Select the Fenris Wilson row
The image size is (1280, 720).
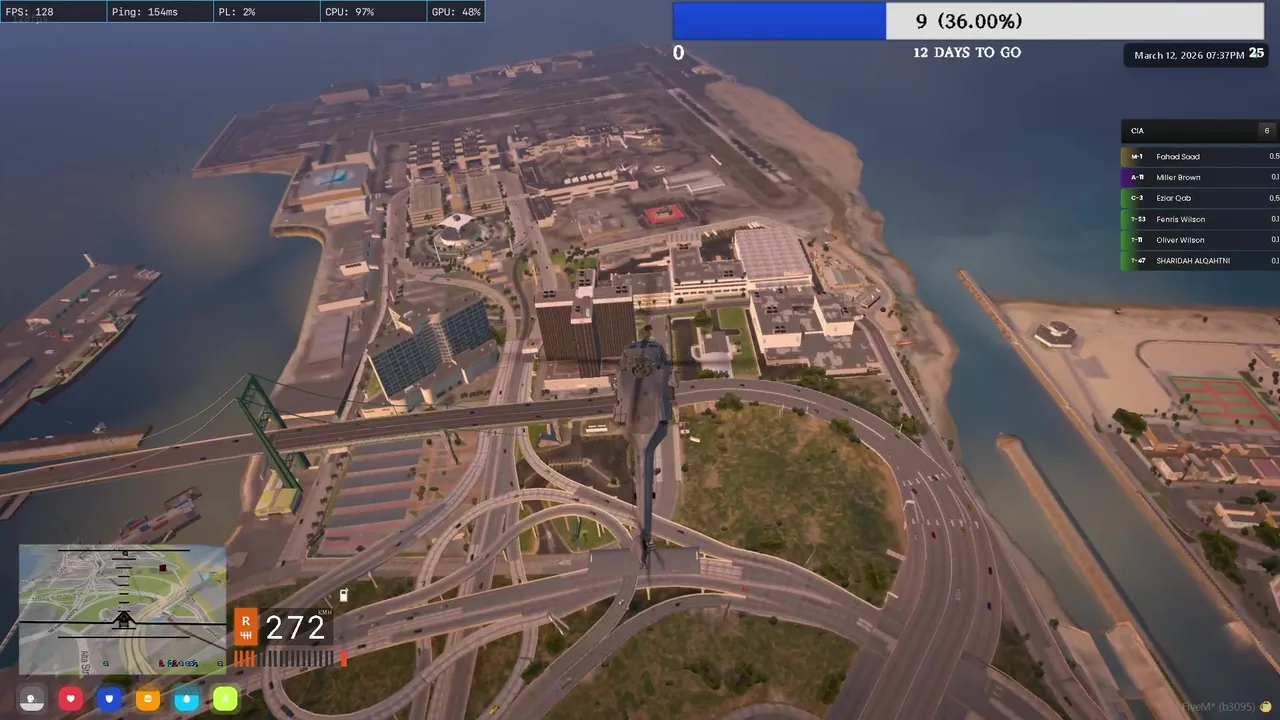(x=1200, y=219)
